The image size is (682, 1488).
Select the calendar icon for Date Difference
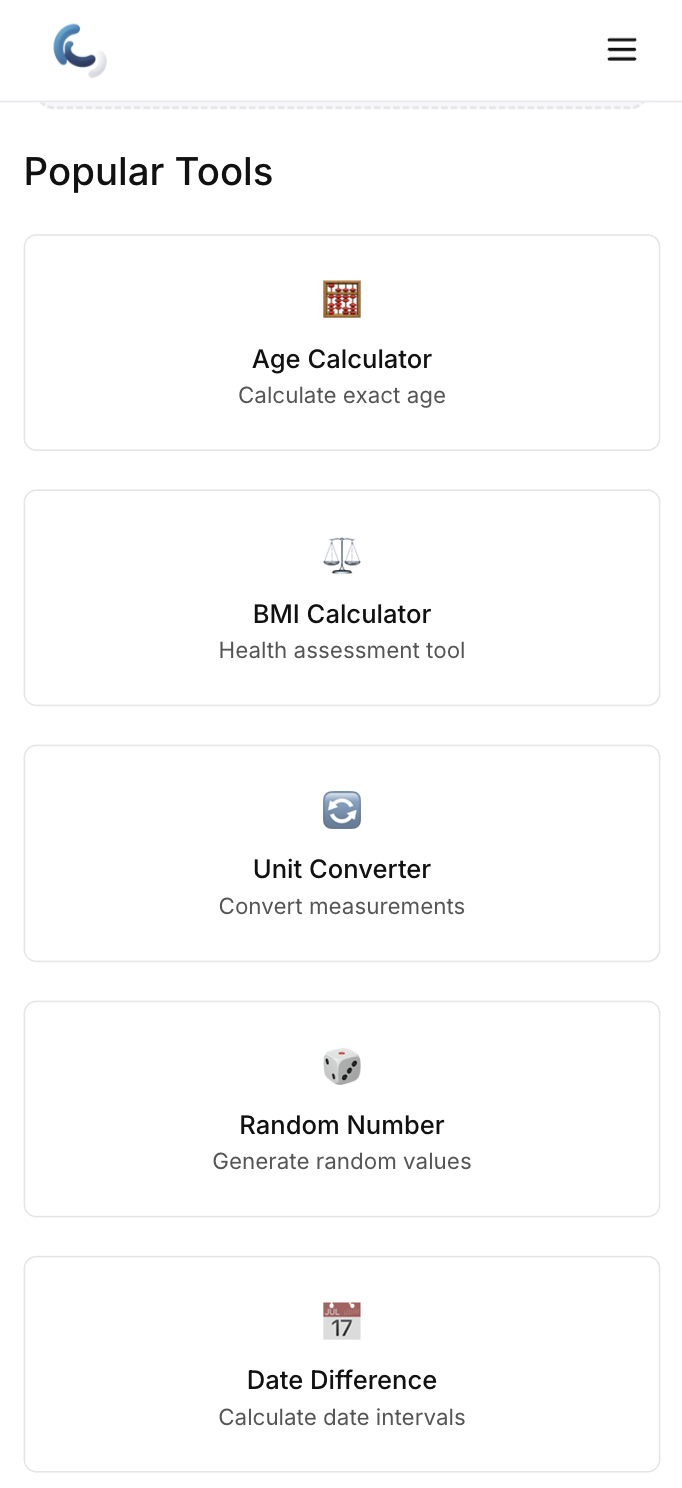point(342,1321)
